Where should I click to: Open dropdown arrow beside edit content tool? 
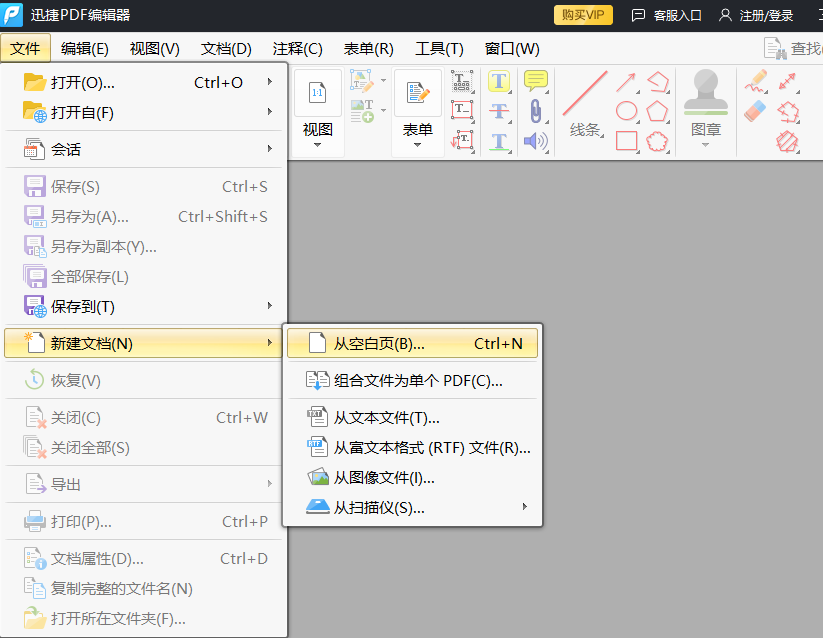[x=383, y=81]
